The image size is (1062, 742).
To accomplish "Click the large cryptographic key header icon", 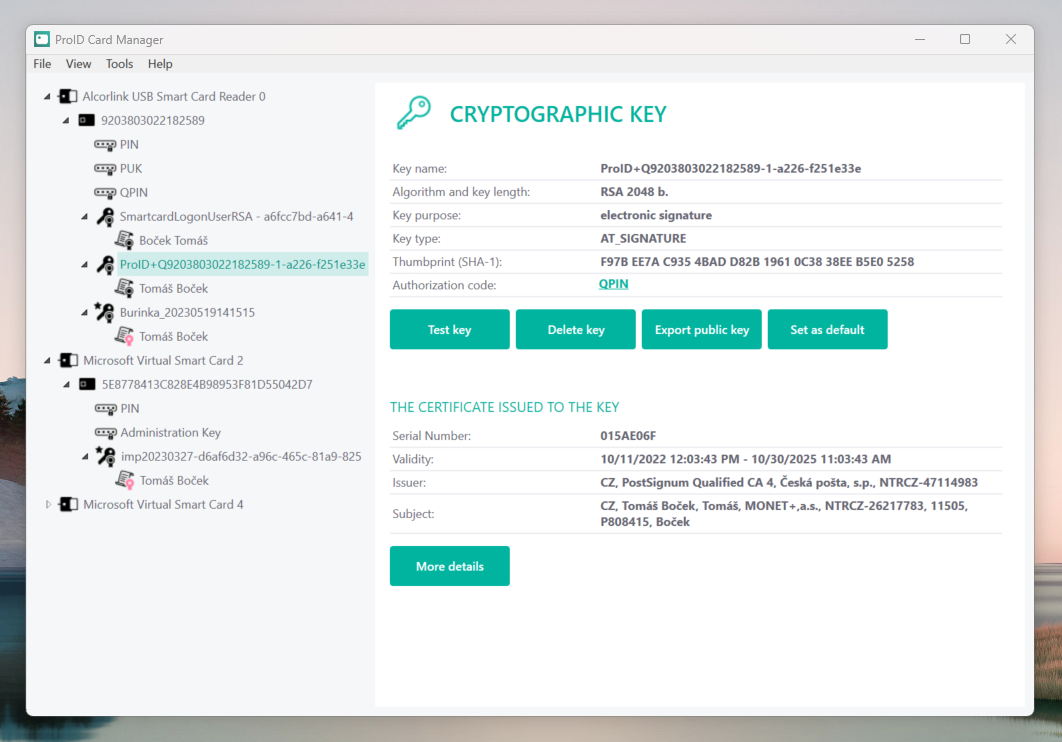I will tap(414, 113).
